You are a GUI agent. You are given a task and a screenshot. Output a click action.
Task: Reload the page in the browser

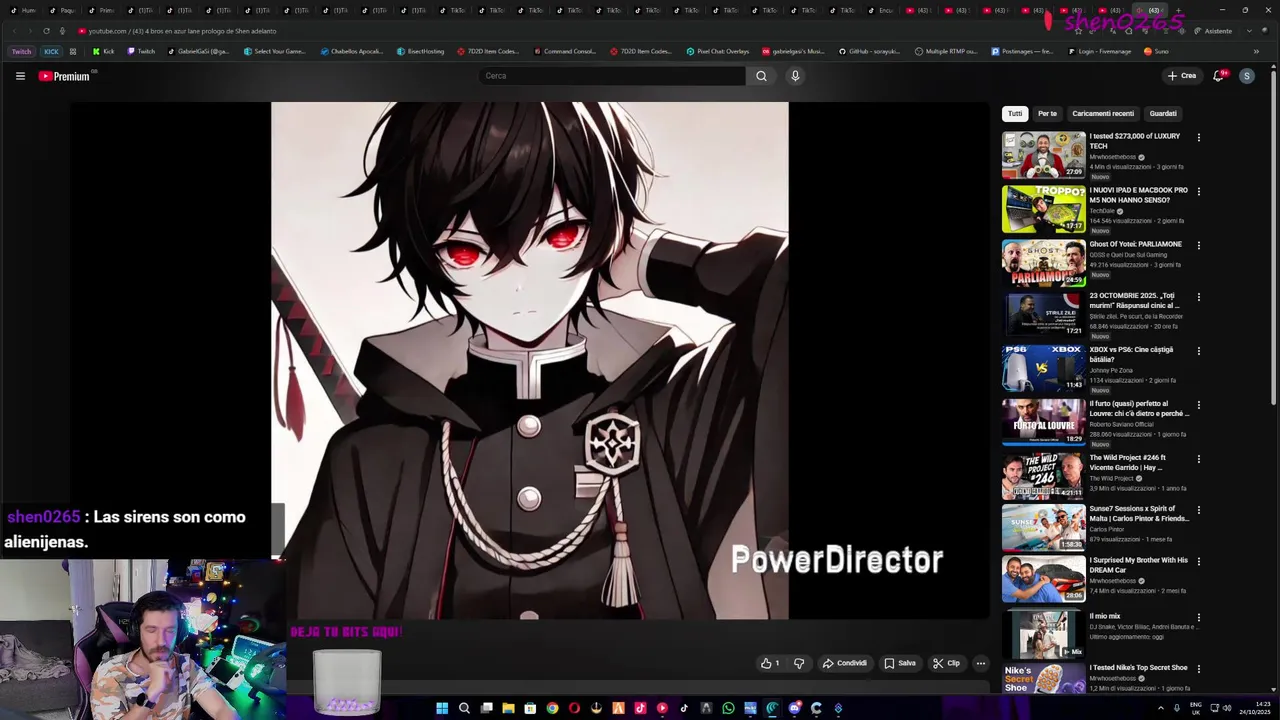45,31
